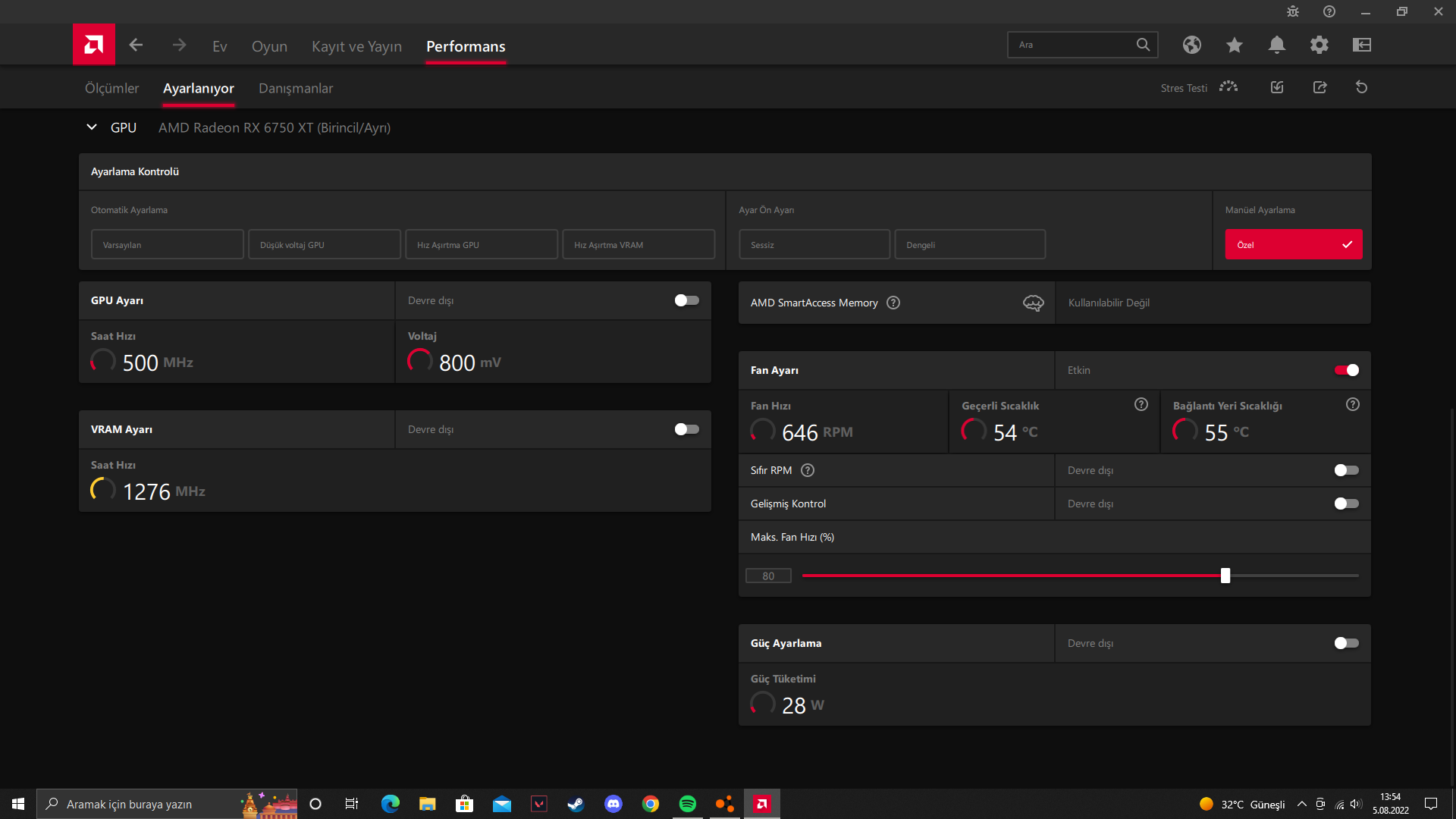Show hidden system tray icons
1456x819 pixels.
click(x=1302, y=804)
